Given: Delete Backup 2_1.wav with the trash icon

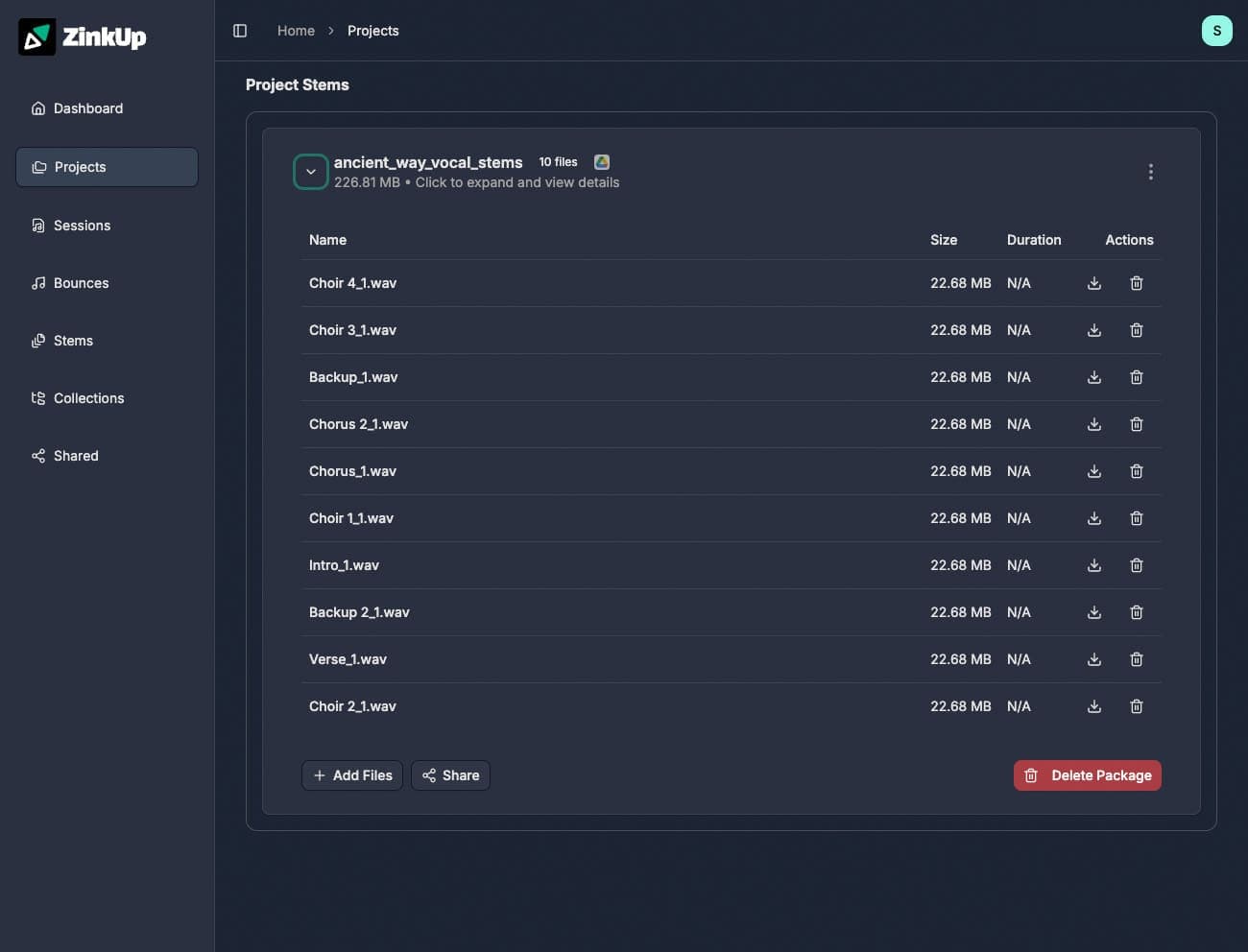Looking at the screenshot, I should [x=1136, y=612].
